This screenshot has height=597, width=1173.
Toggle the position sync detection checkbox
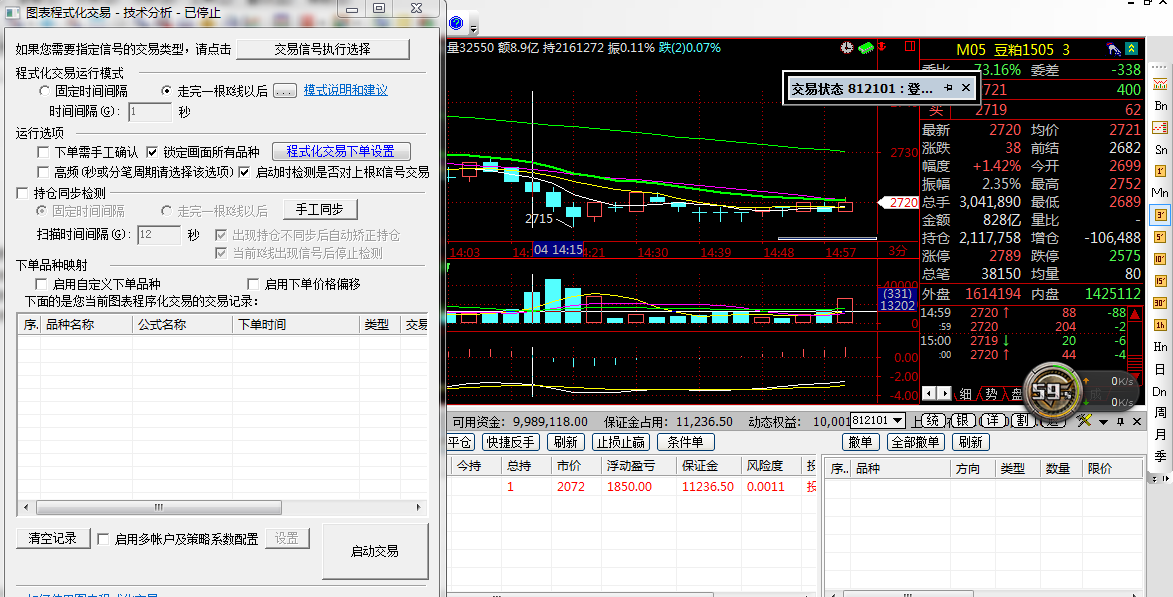[x=24, y=193]
